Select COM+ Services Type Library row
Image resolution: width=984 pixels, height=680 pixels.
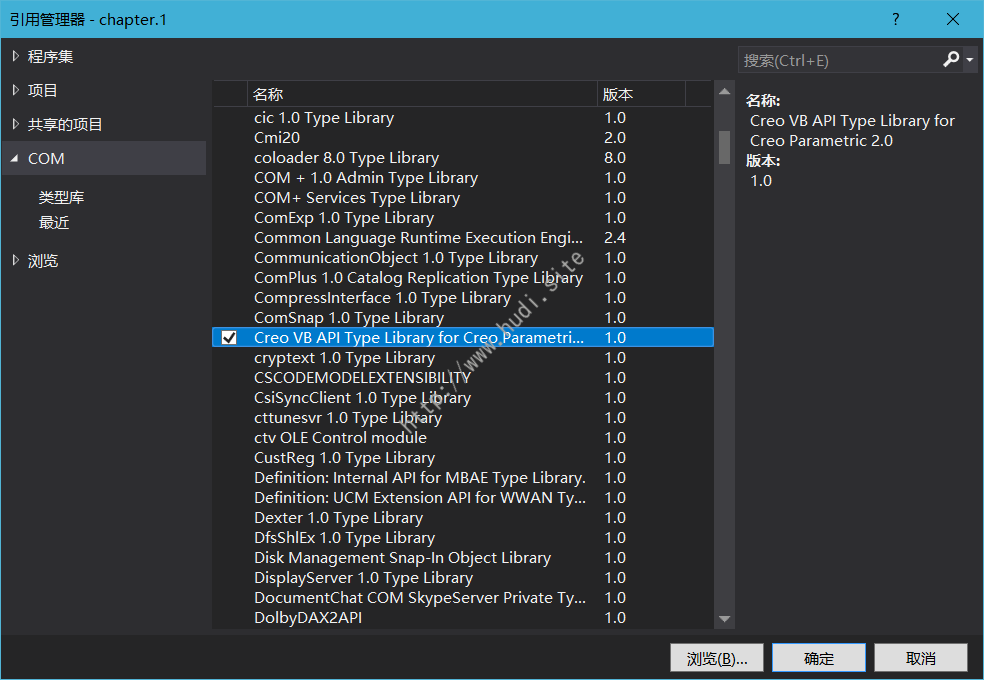tap(463, 198)
